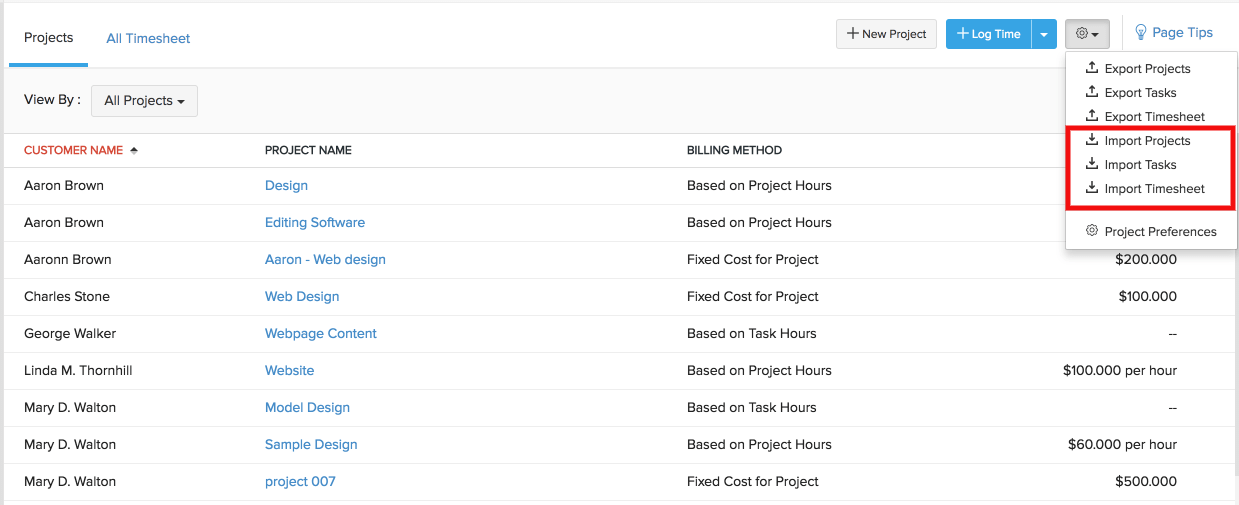The width and height of the screenshot is (1239, 505).
Task: Open the Aaron - Web design project
Action: pyautogui.click(x=325, y=259)
